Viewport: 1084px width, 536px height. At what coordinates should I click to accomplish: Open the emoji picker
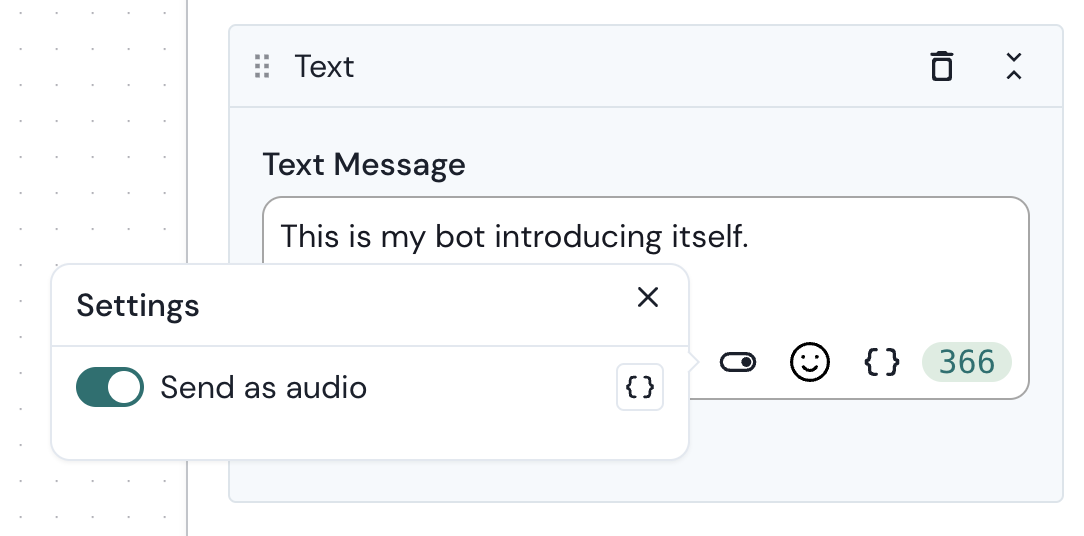tap(810, 362)
